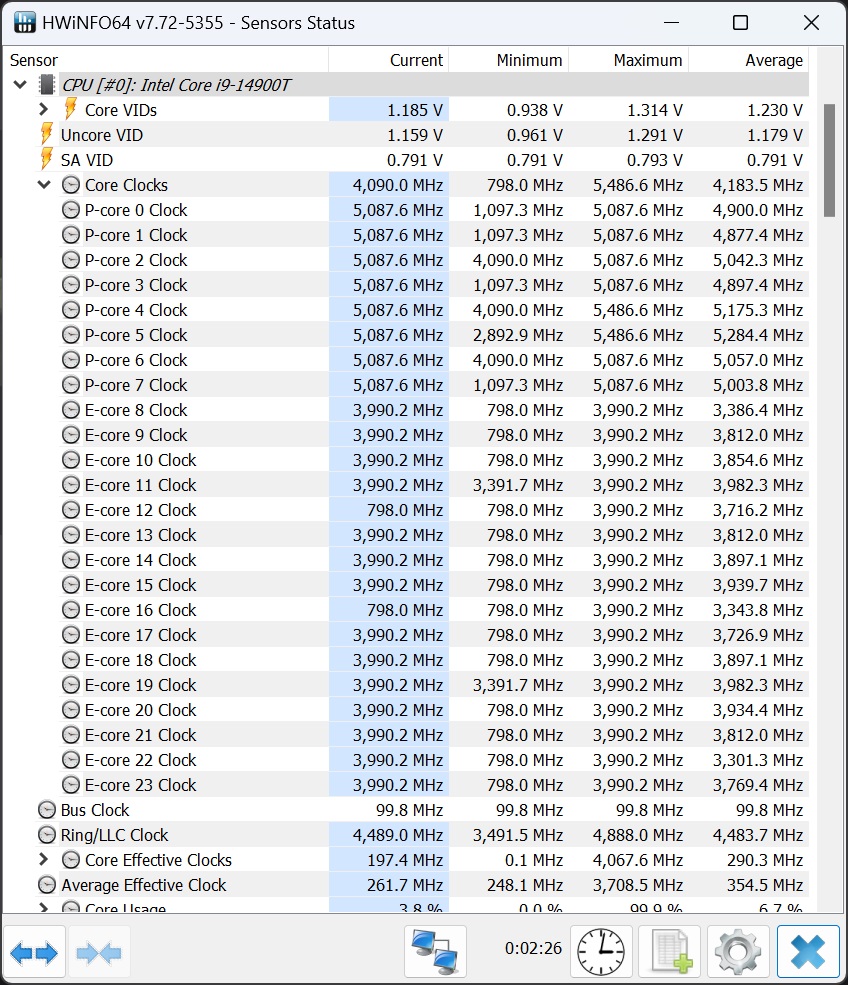Select the P-core 7 Clock row label
Image resolution: width=848 pixels, height=985 pixels.
click(136, 385)
